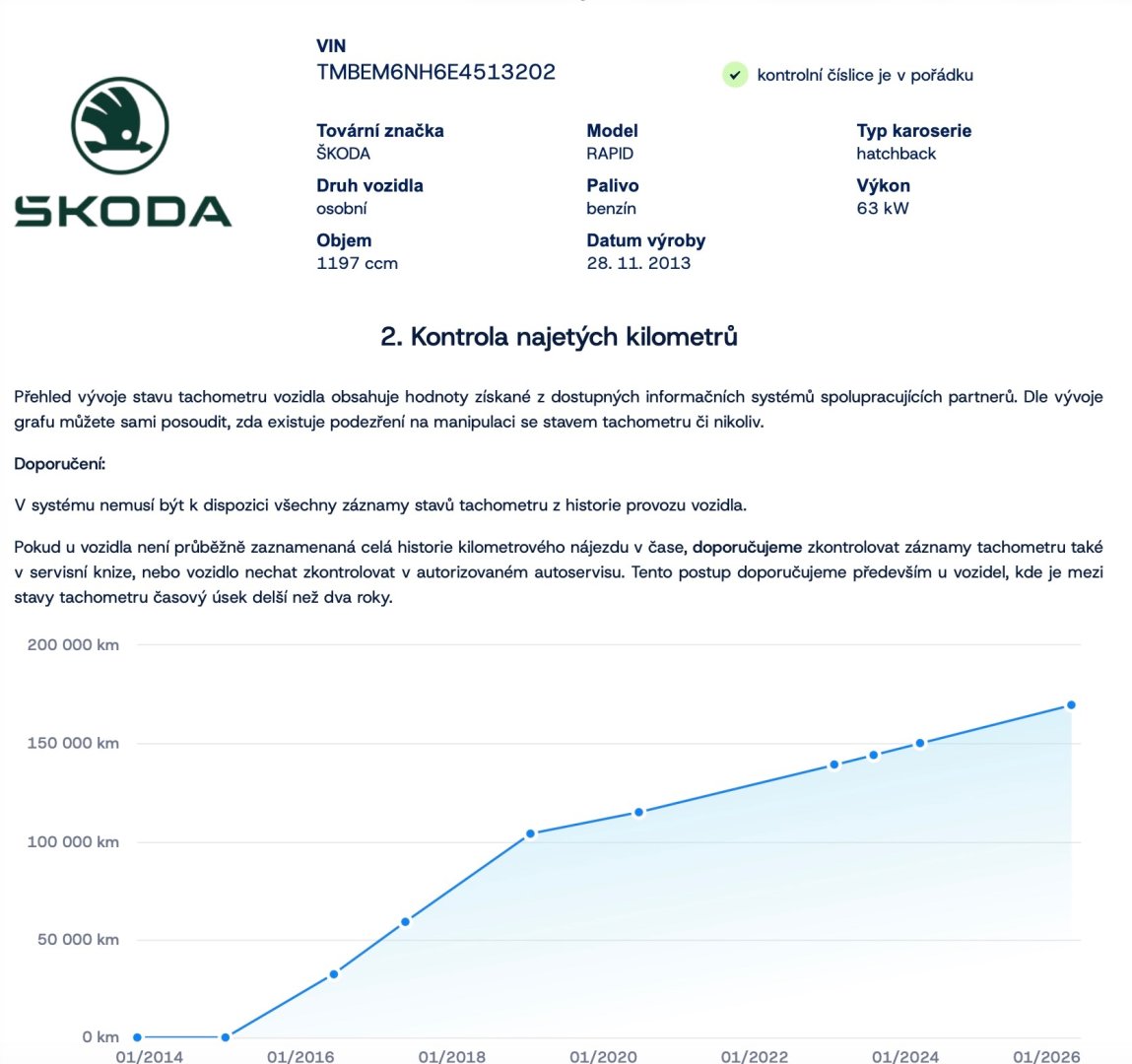The image size is (1132, 1064).
Task: Click the bold 'Doporučení:' label
Action: coord(59,464)
